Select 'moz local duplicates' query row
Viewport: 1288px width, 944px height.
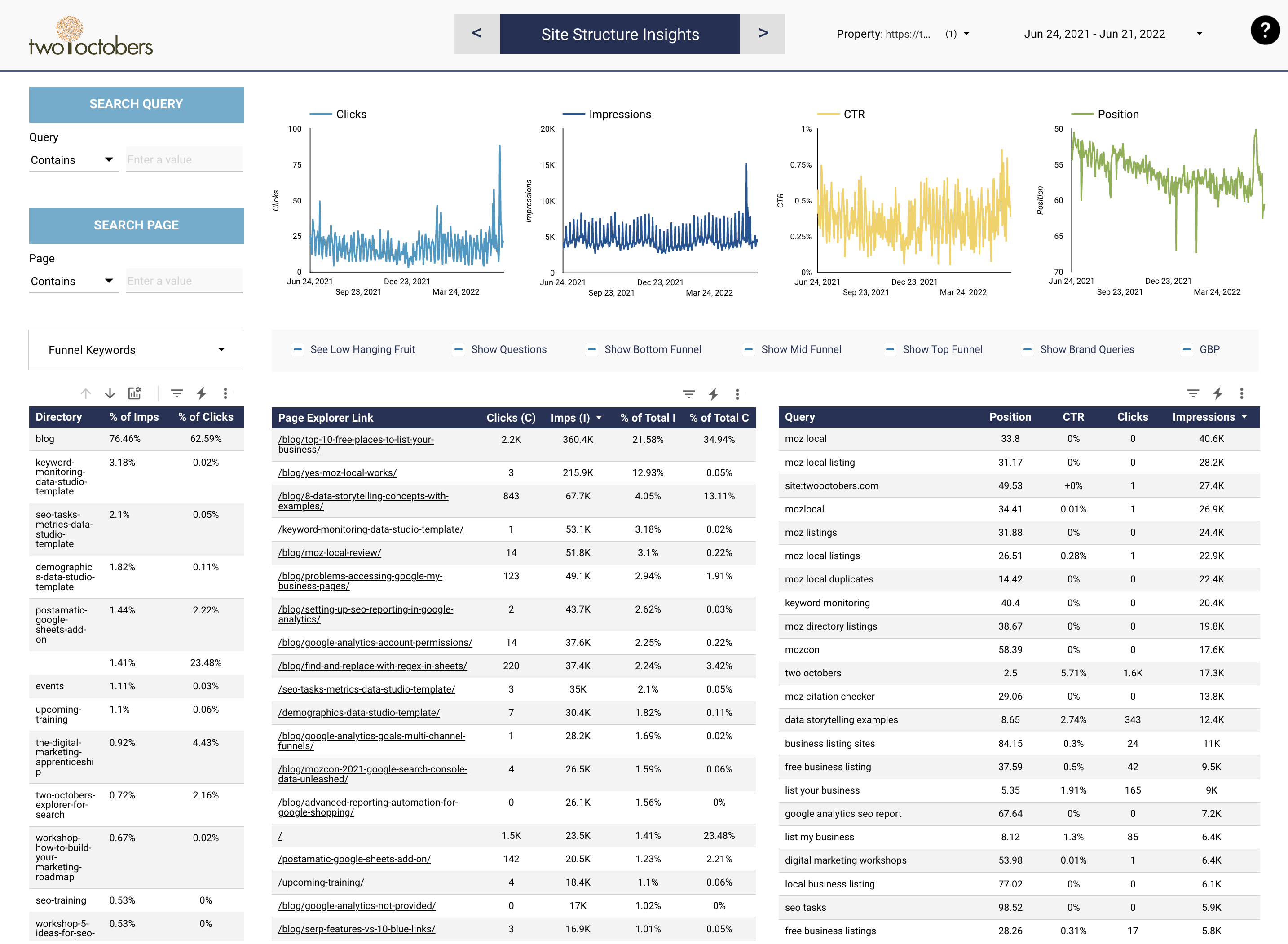1019,579
